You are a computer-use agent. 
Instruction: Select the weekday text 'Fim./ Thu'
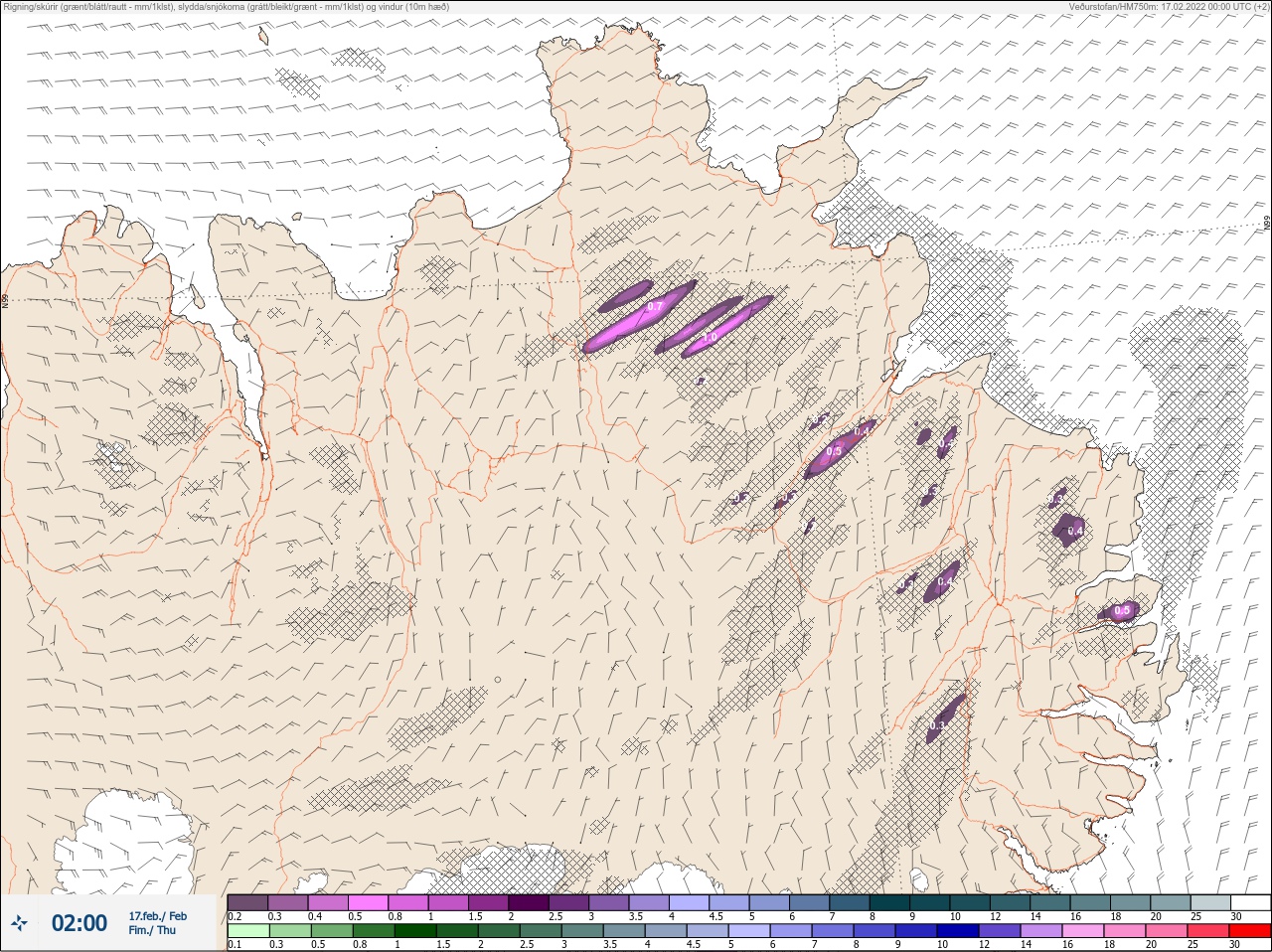coord(152,930)
